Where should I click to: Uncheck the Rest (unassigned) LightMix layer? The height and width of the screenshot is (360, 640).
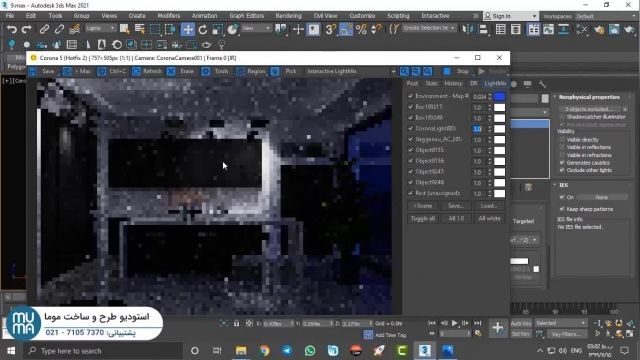pyautogui.click(x=411, y=193)
